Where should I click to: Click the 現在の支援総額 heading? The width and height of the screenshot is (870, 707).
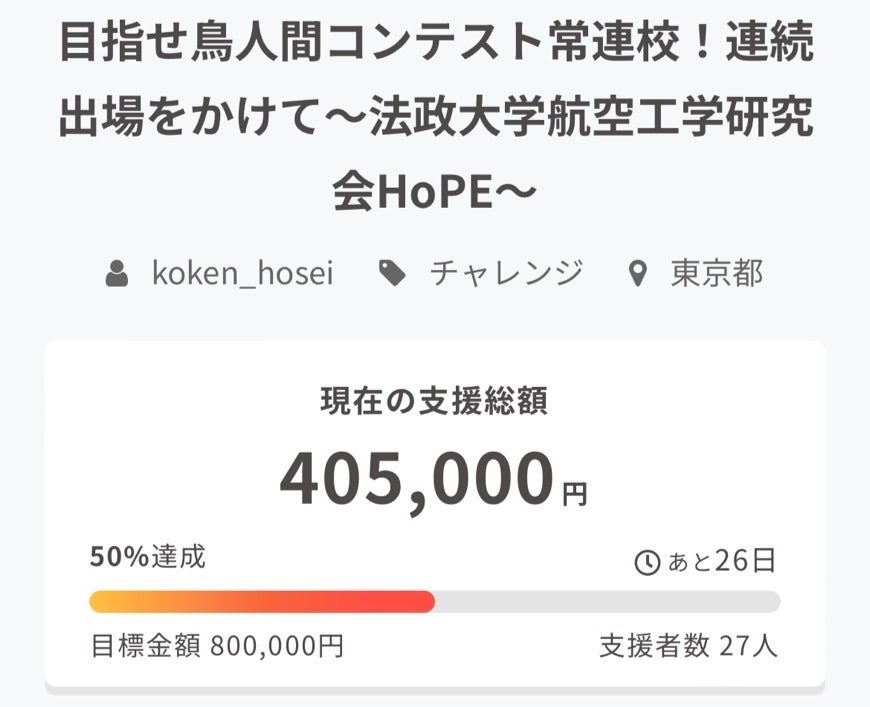point(434,401)
